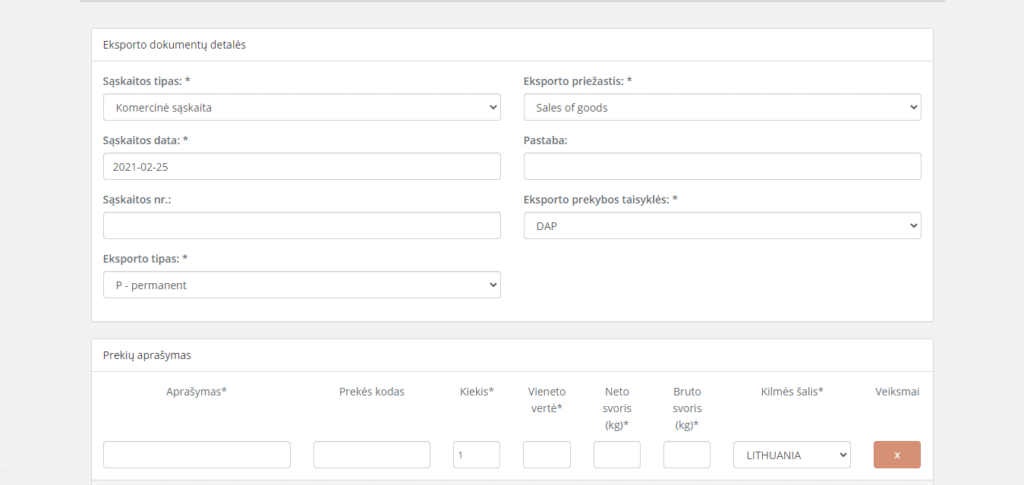Click the Eksporto dokumentų detalės panel heading

(174, 45)
